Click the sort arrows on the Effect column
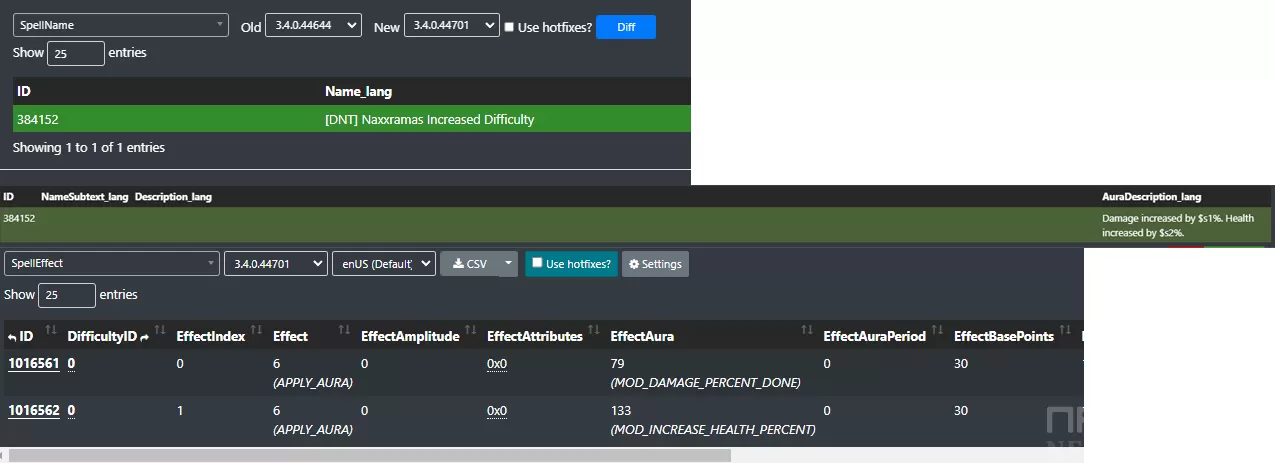Screen dimensions: 1275x463 pos(343,331)
